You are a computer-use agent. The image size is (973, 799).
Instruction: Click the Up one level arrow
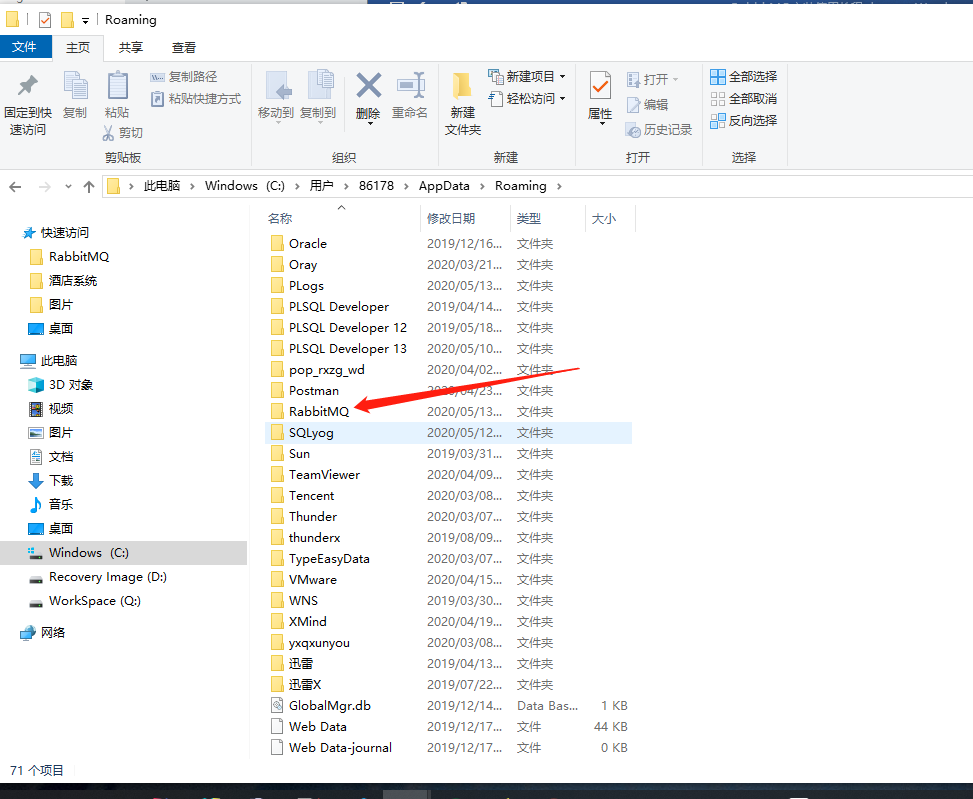(x=89, y=186)
